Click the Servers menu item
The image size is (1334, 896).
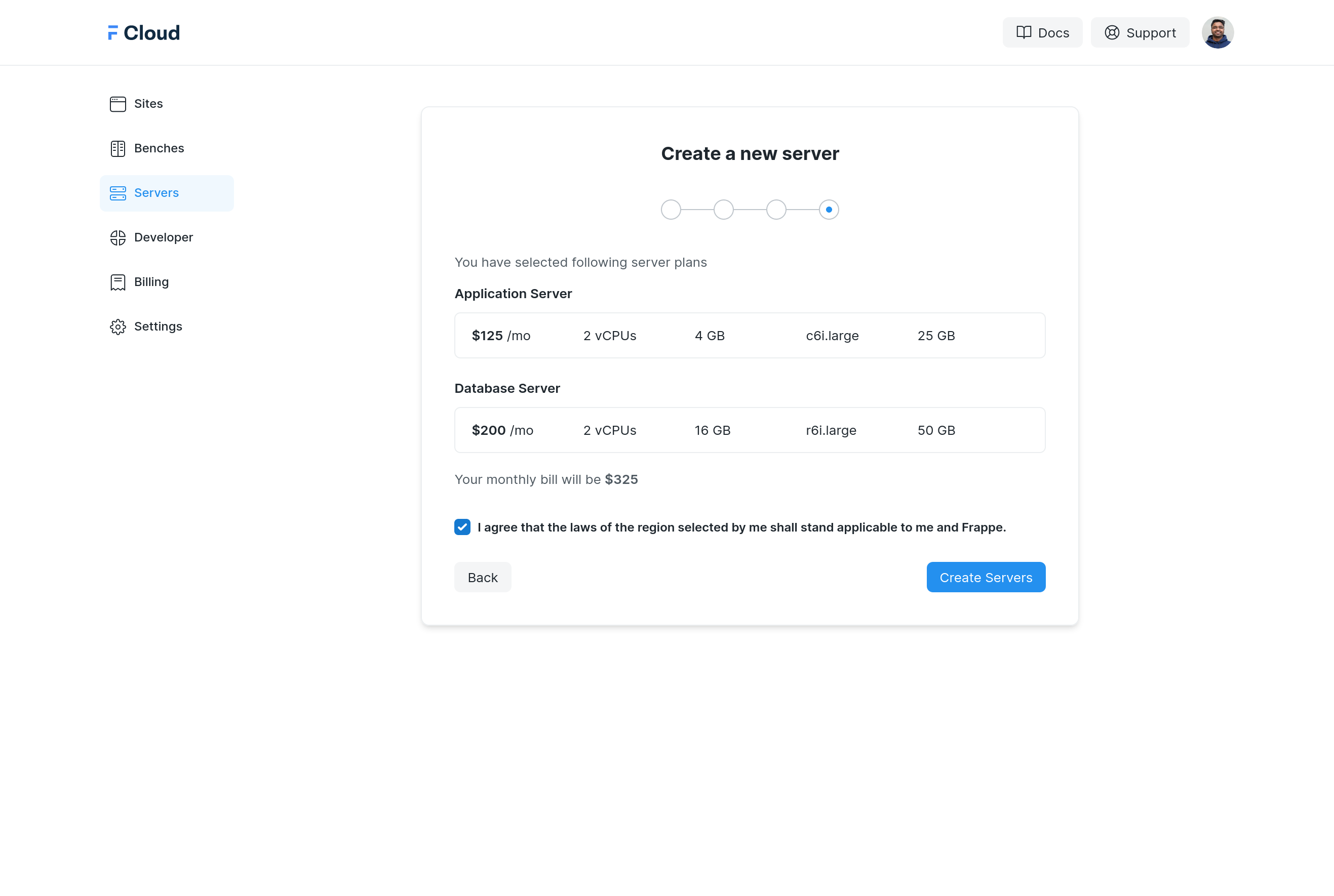[157, 192]
